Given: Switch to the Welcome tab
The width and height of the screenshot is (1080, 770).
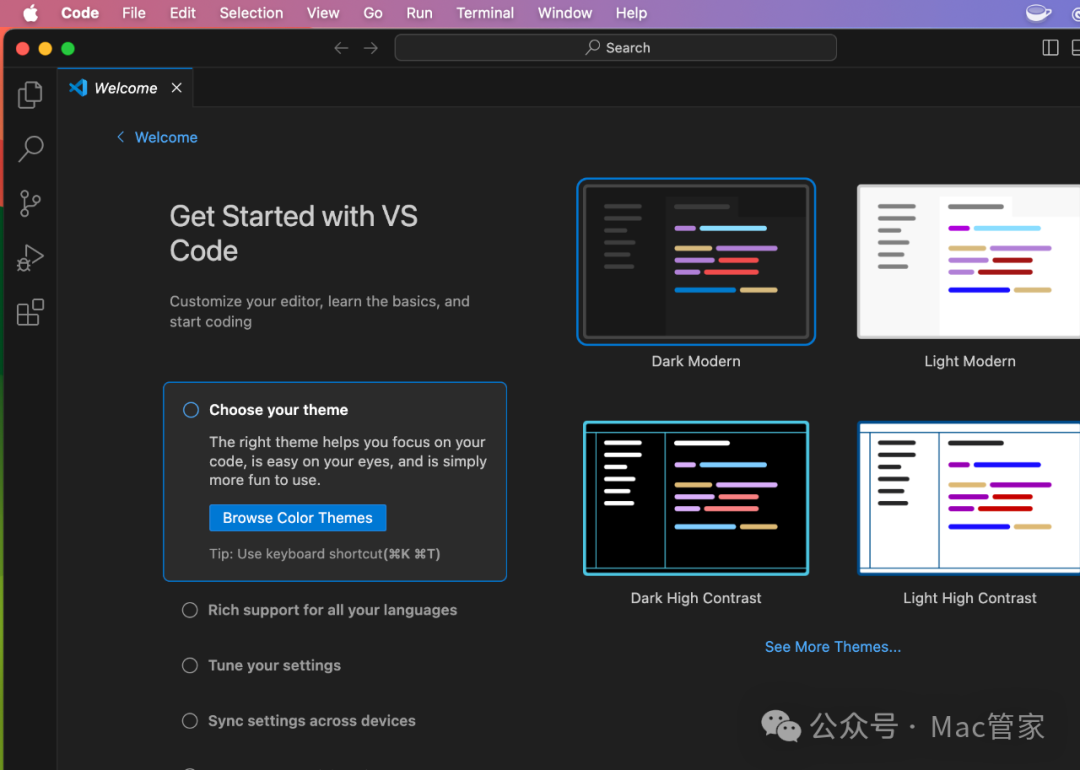Looking at the screenshot, I should click(125, 87).
